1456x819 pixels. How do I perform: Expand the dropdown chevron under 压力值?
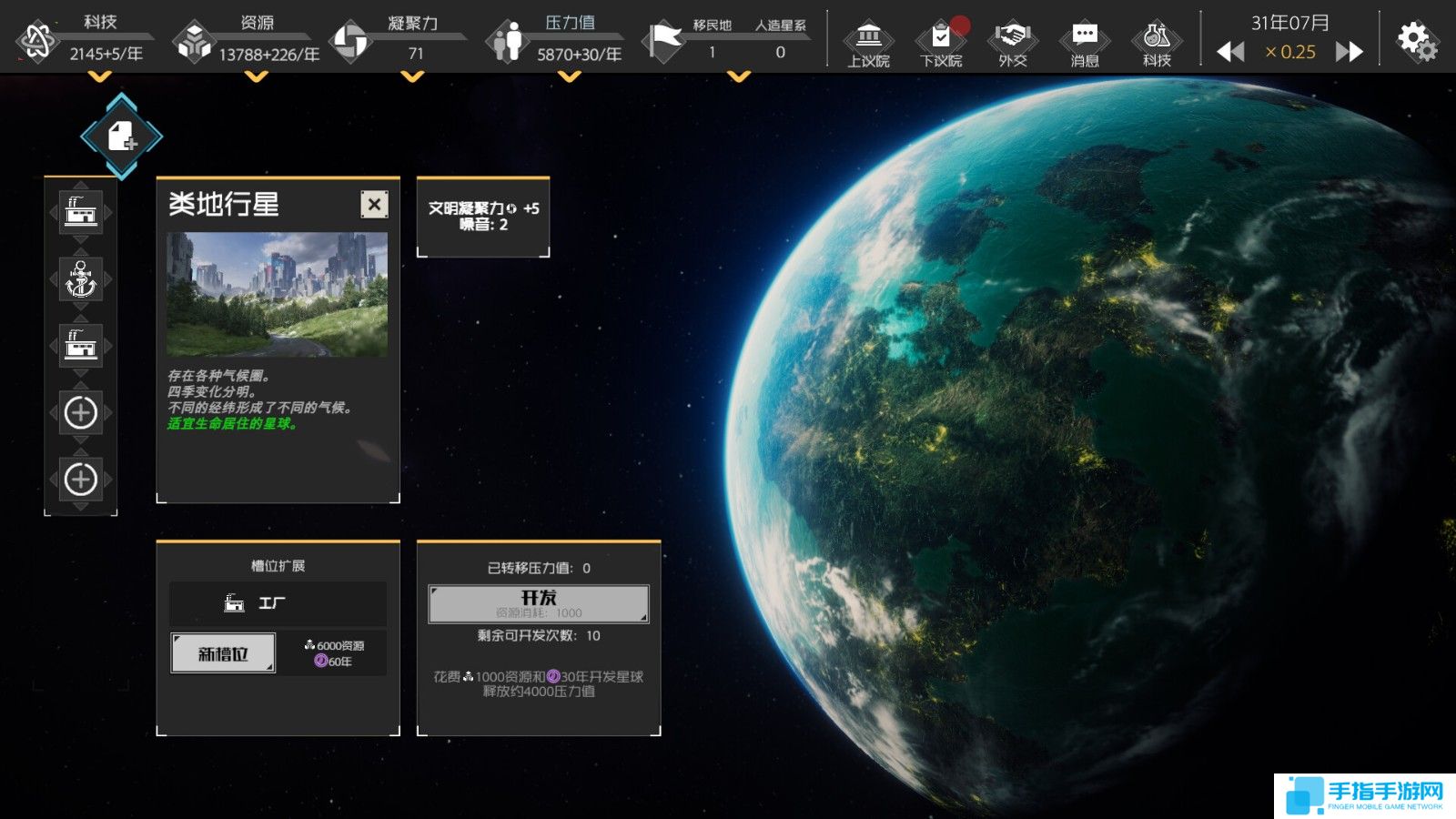click(x=570, y=76)
